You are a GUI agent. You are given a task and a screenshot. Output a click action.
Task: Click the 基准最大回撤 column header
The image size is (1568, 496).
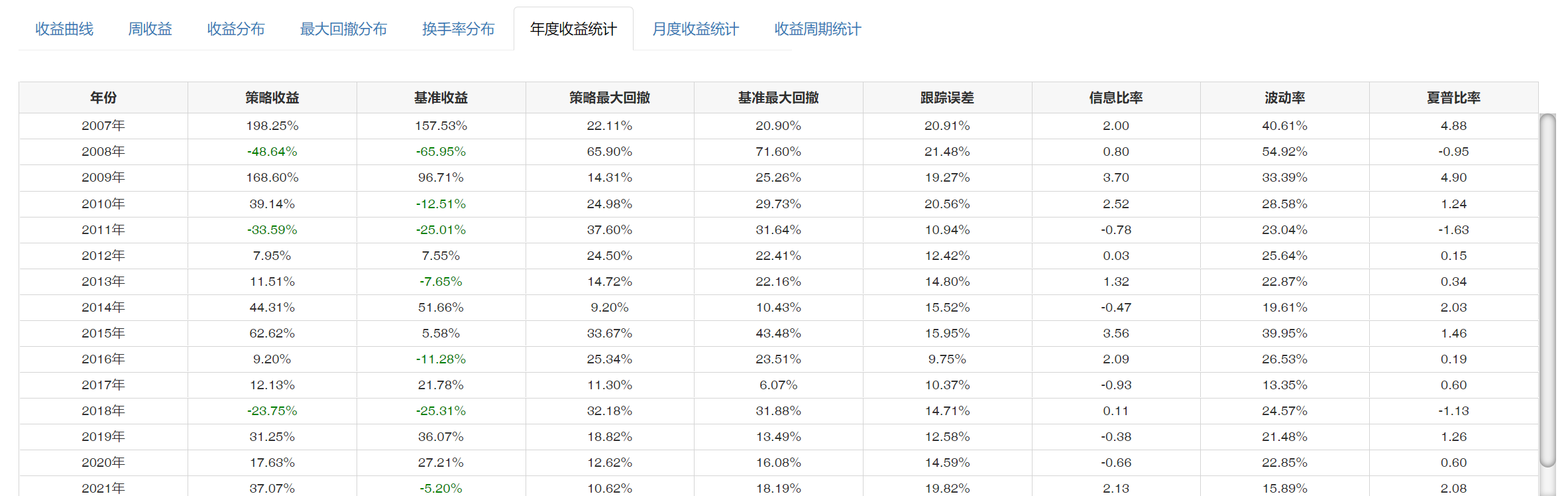[x=779, y=98]
